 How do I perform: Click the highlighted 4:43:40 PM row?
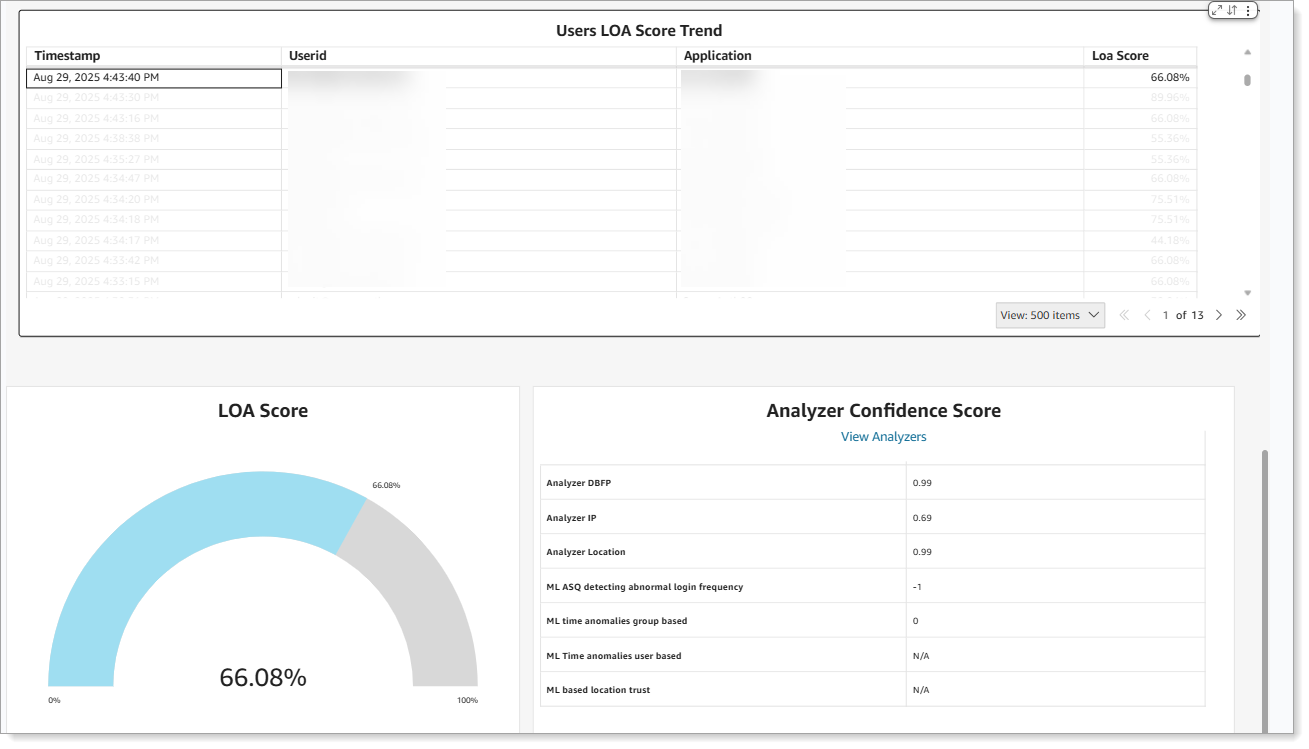point(153,77)
